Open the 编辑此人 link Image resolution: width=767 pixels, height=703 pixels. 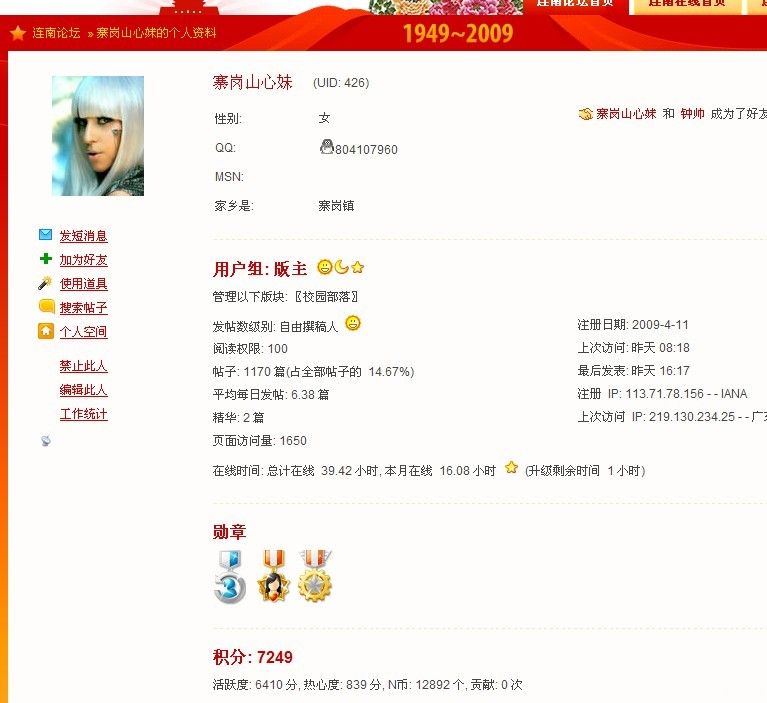coord(83,390)
